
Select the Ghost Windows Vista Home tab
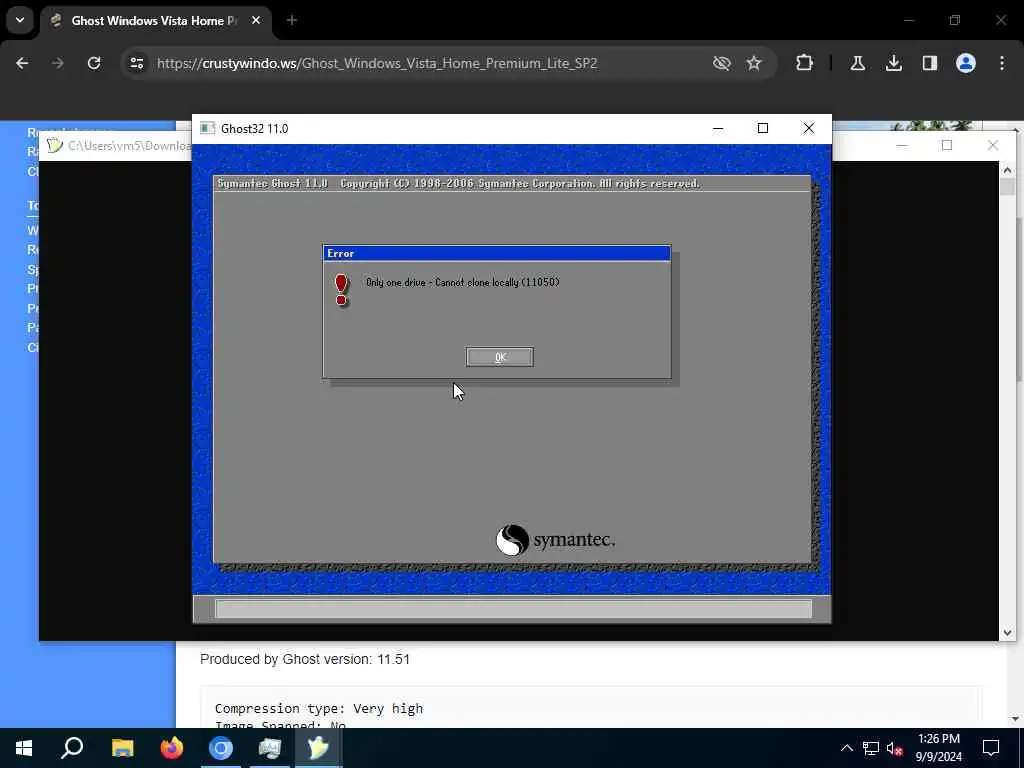pyautogui.click(x=153, y=21)
